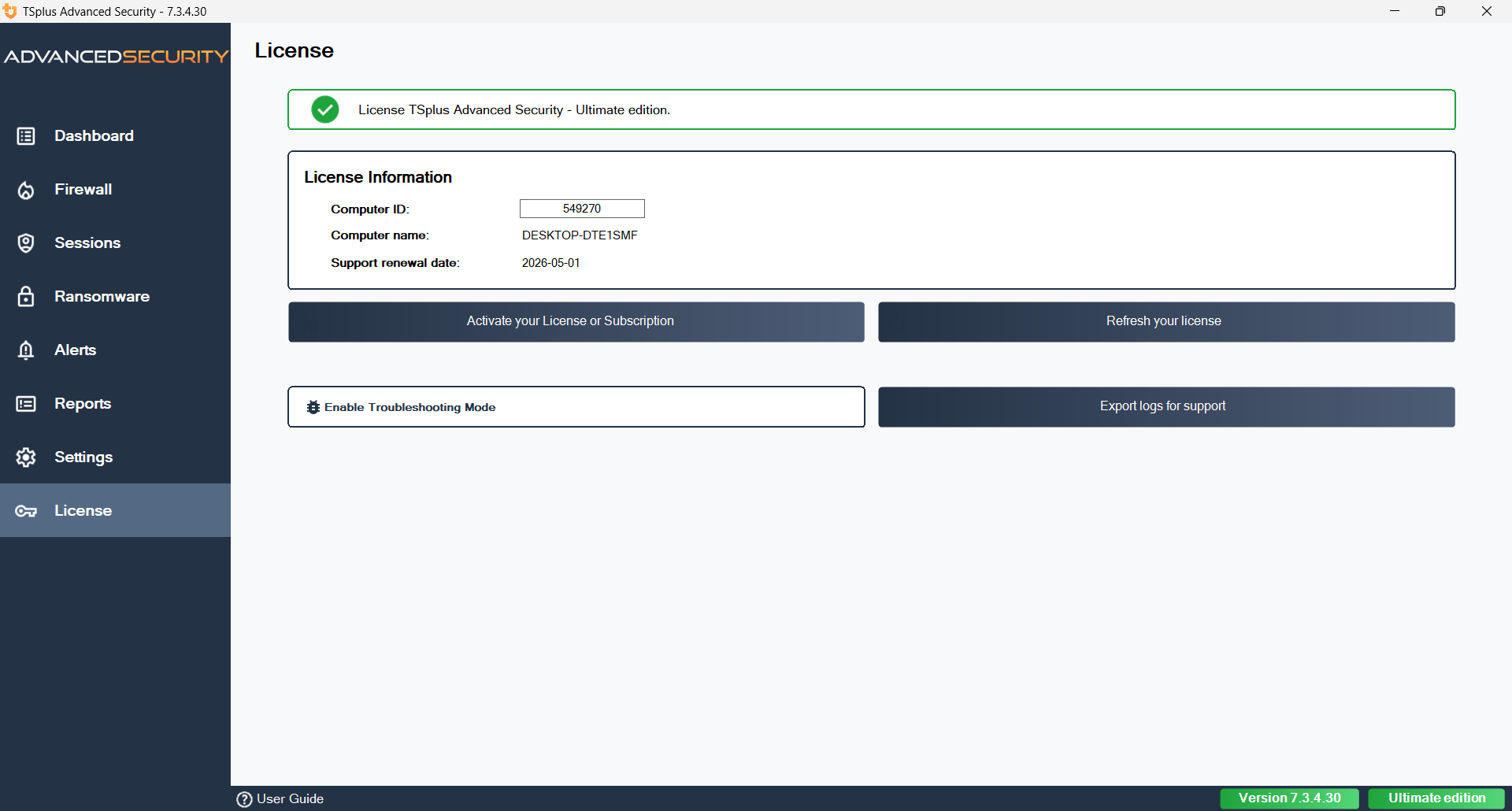Click the License key icon
1512x811 pixels.
26,511
